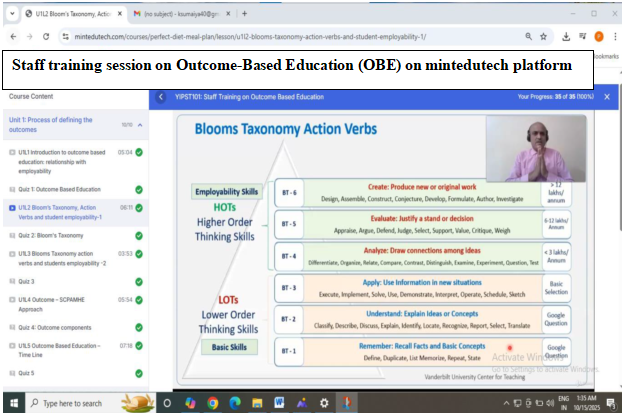
Task: Click the completion check for Quiz 1: Outcome Based Education
Action: (x=138, y=189)
